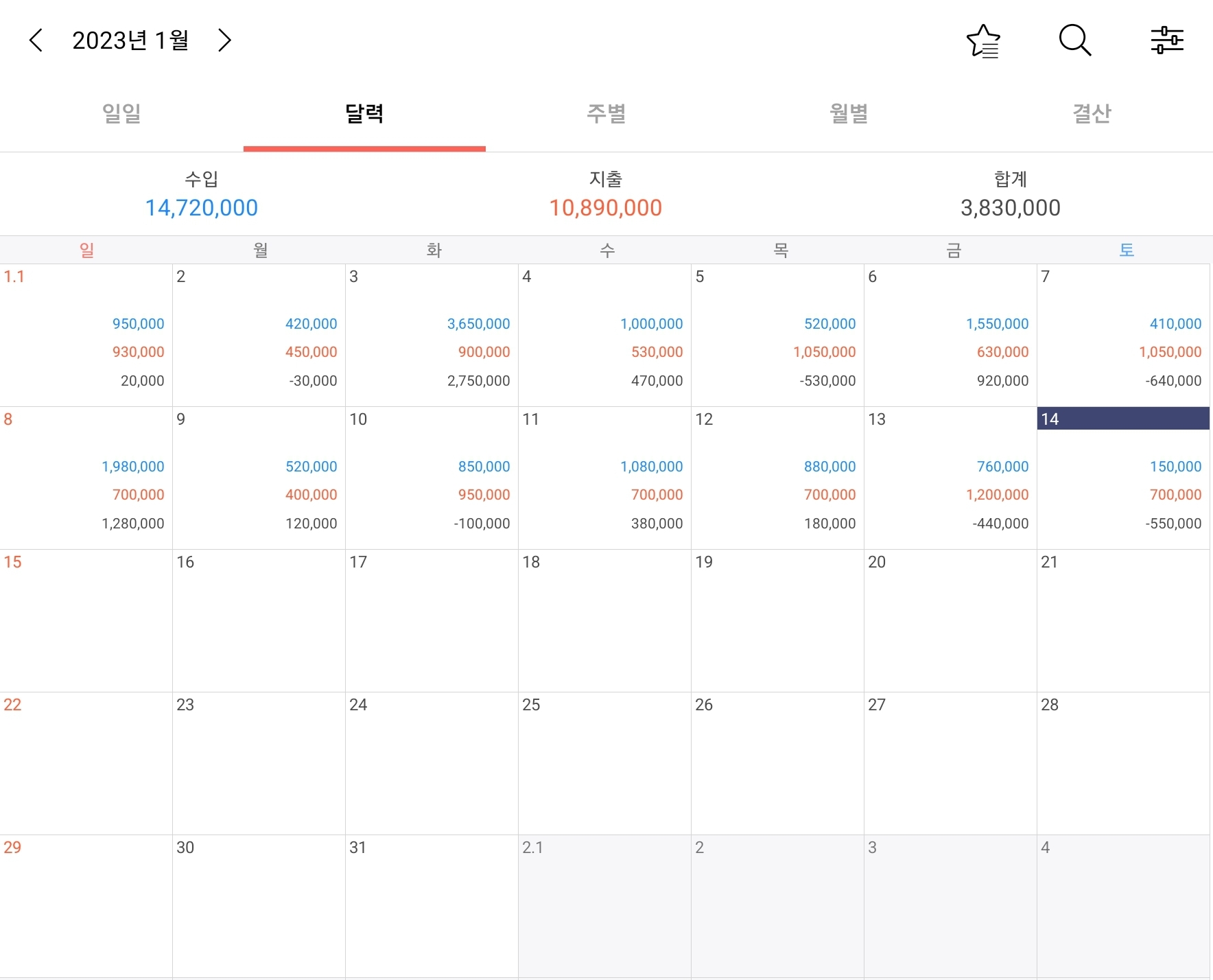
Task: Click balance 2,750,000 on January 3
Action: 479,381
